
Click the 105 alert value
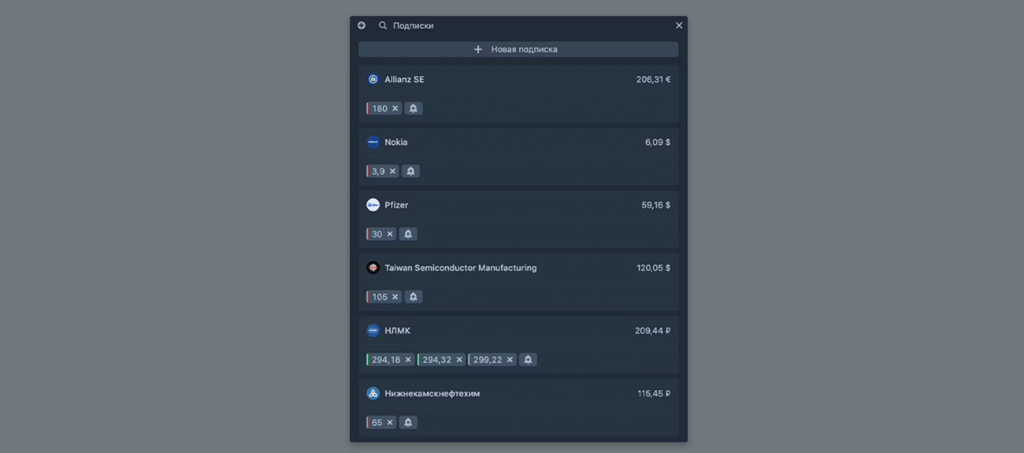[380, 297]
